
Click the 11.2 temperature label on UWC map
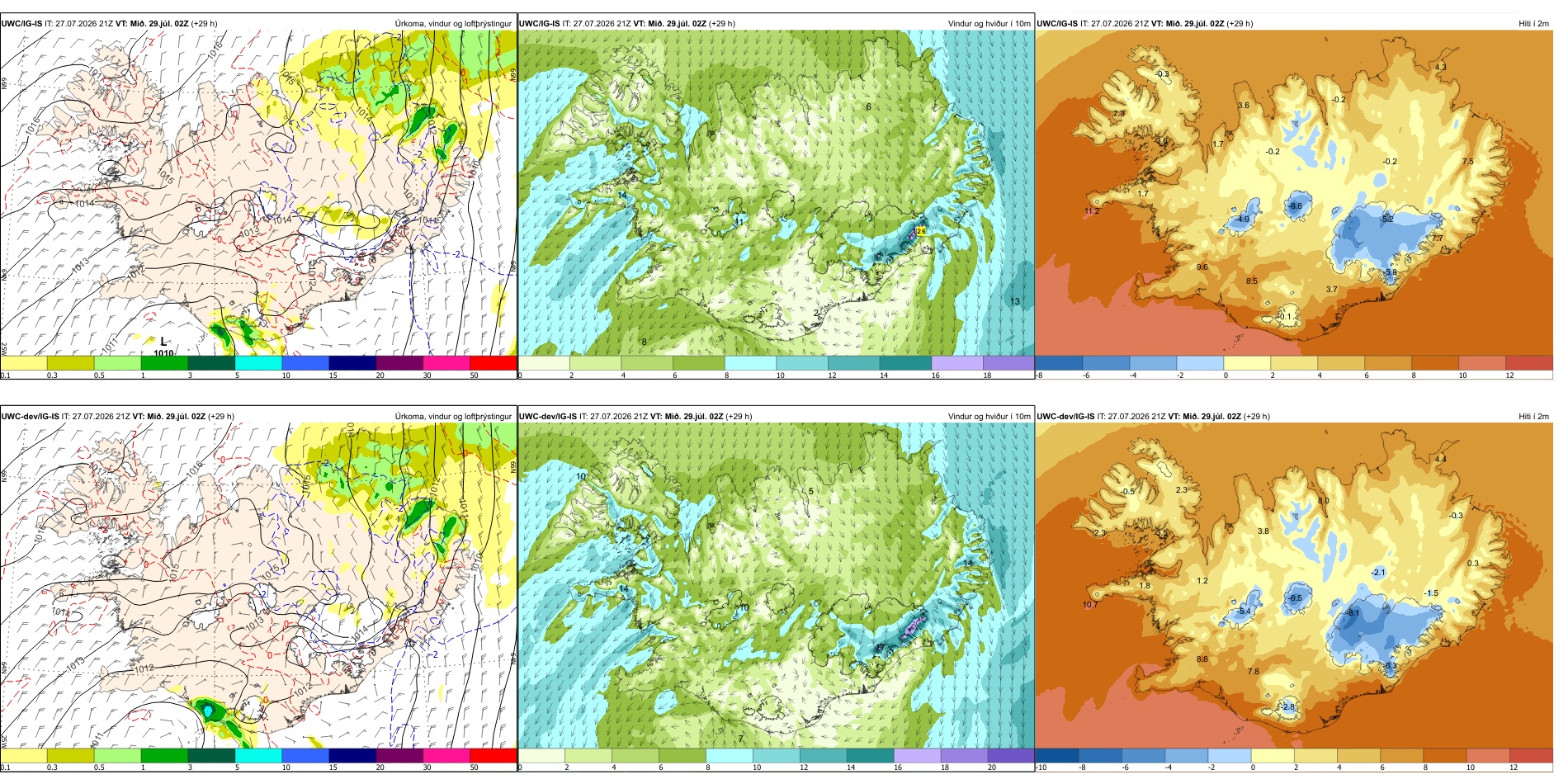tap(1091, 211)
